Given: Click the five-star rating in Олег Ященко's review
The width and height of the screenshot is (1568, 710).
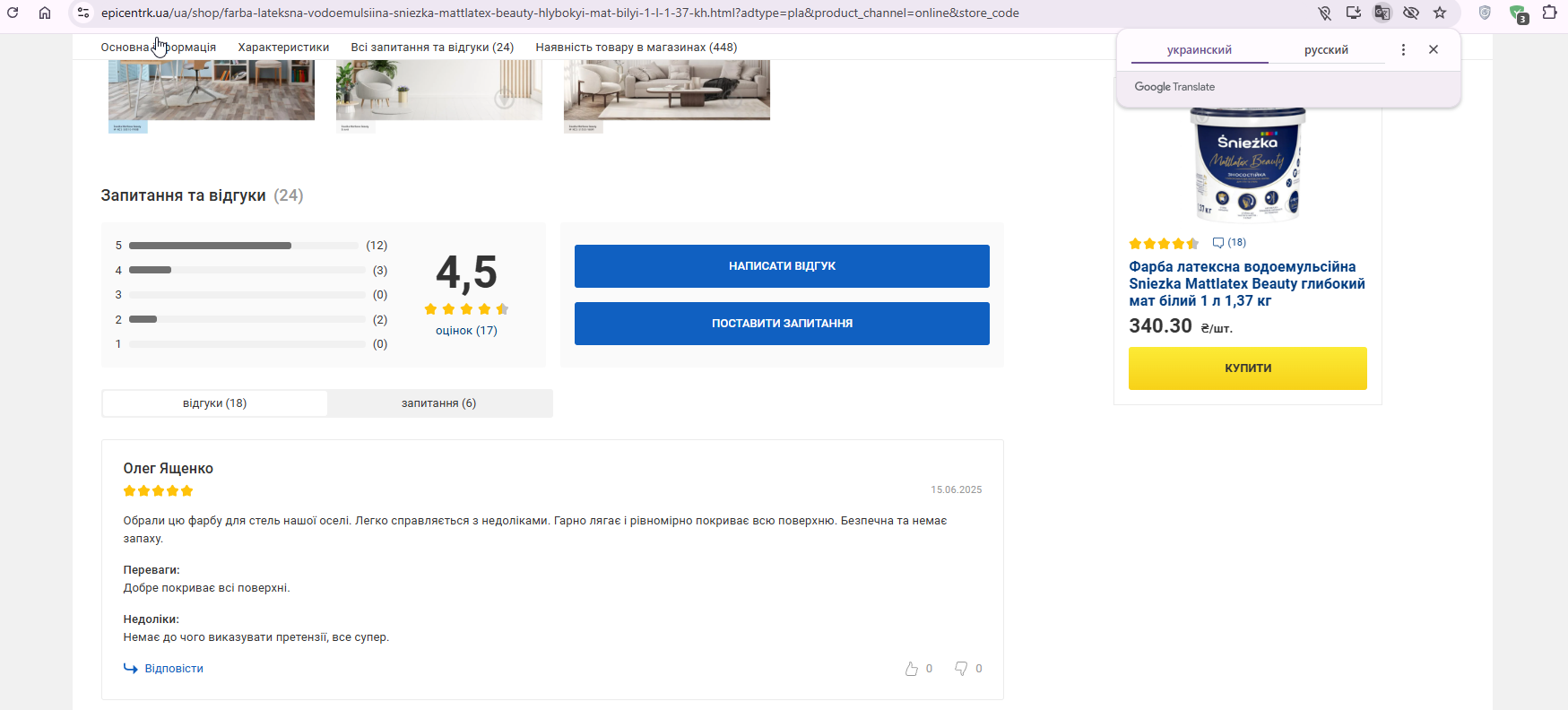Looking at the screenshot, I should (158, 491).
